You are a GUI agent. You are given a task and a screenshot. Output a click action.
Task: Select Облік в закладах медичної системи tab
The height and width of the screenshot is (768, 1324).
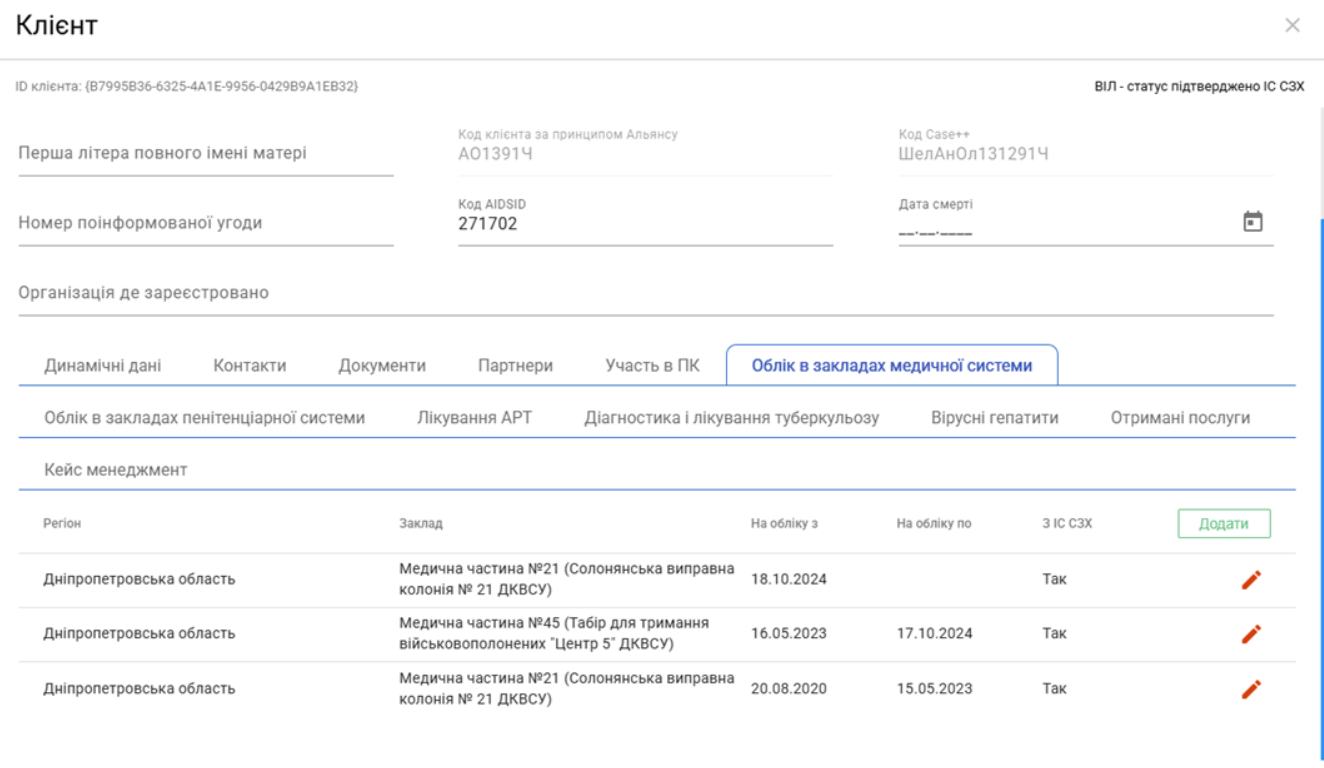click(892, 365)
